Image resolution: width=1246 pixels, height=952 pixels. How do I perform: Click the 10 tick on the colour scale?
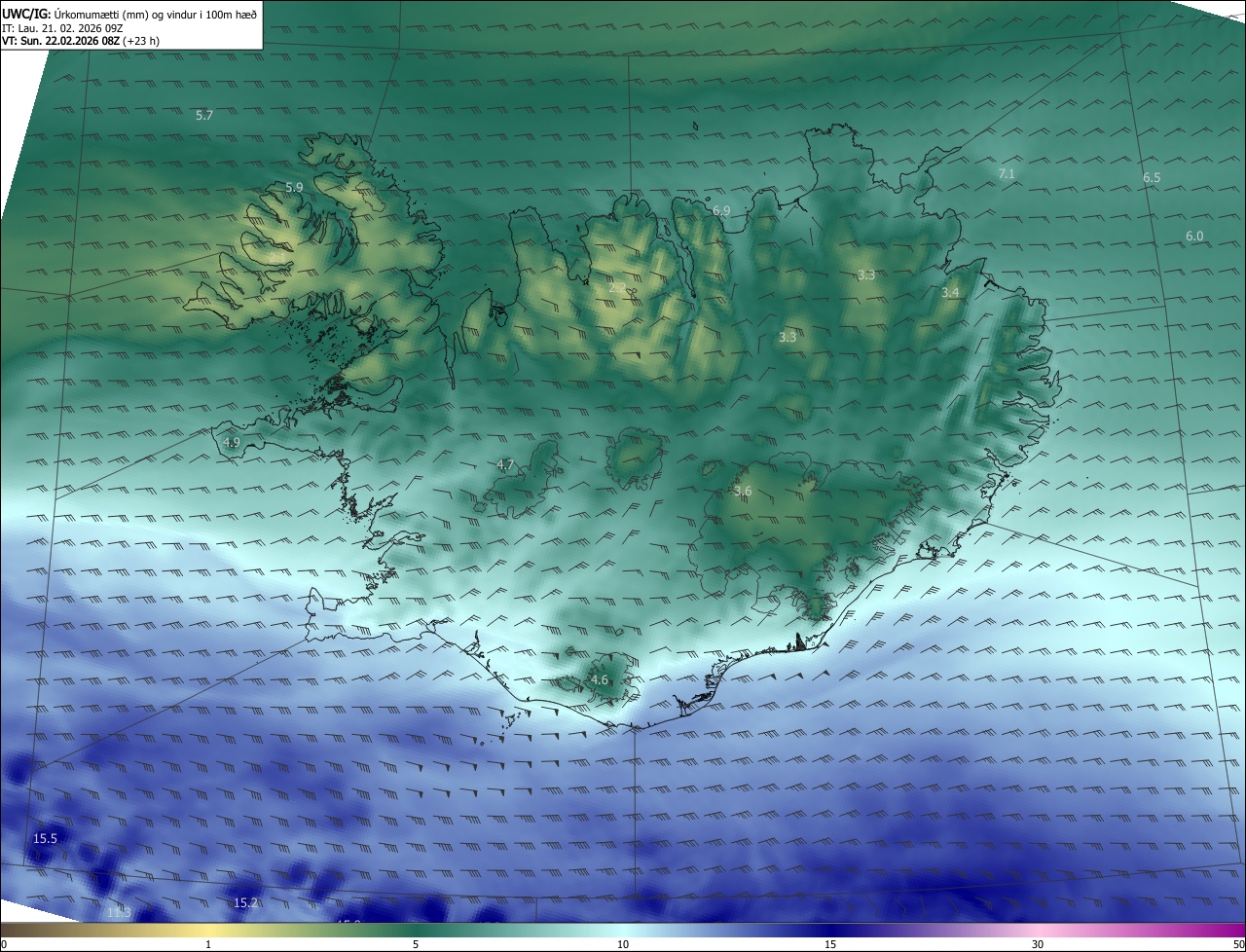[623, 944]
